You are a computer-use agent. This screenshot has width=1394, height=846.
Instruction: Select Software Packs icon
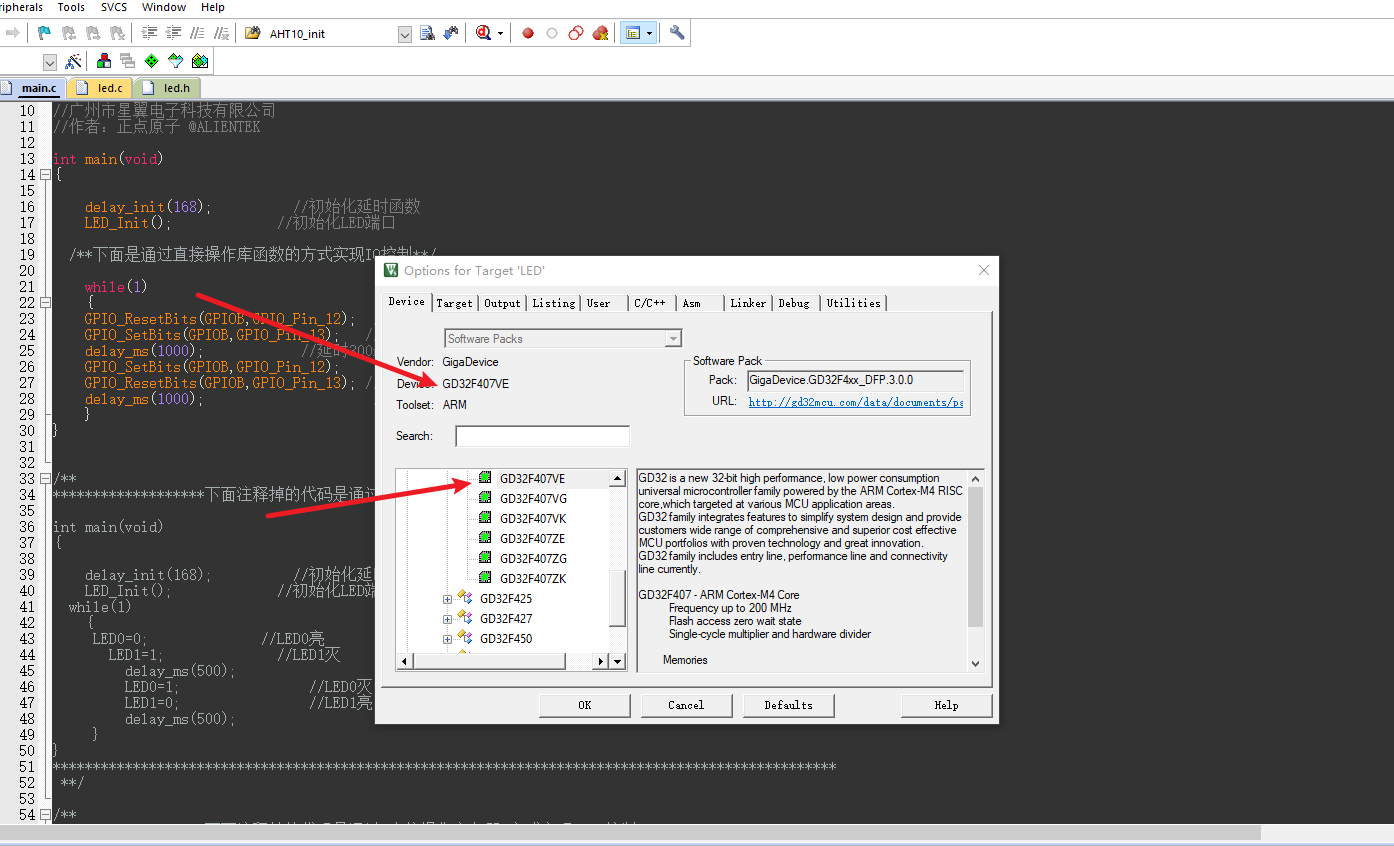pyautogui.click(x=175, y=61)
